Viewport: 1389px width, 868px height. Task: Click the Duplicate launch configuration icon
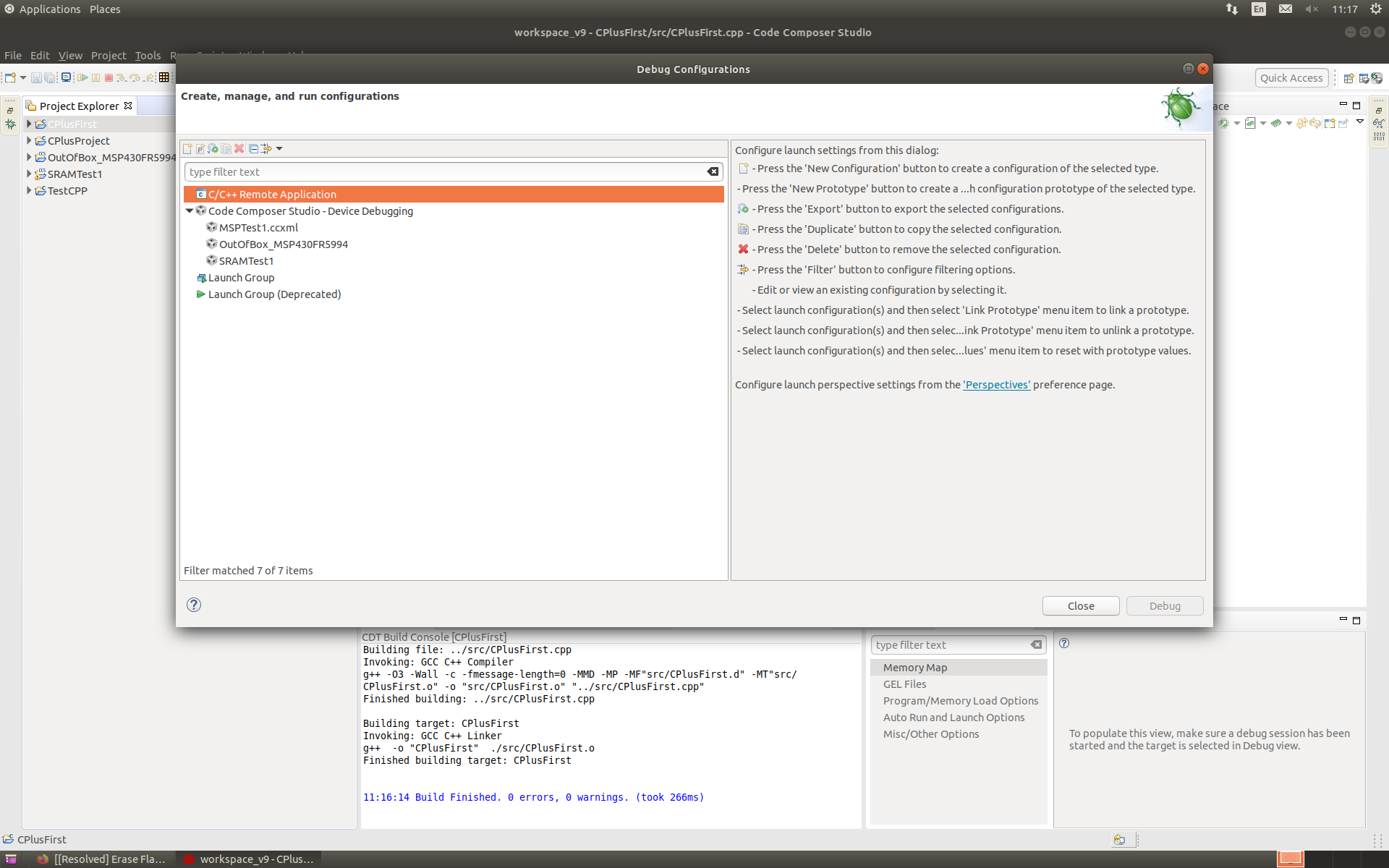[226, 149]
